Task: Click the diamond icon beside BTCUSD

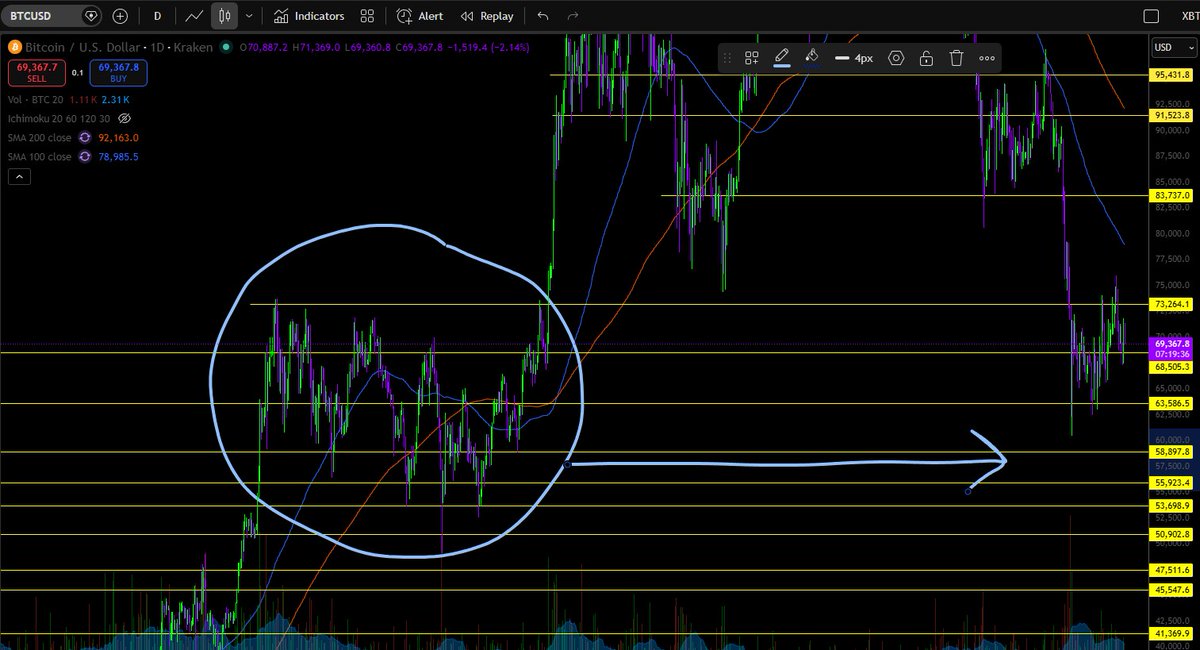Action: [91, 16]
